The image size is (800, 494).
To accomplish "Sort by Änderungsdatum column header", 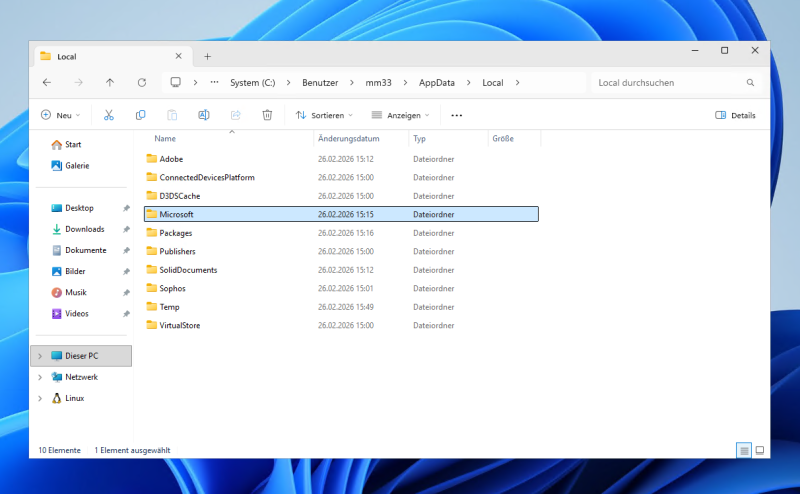I will (x=348, y=138).
